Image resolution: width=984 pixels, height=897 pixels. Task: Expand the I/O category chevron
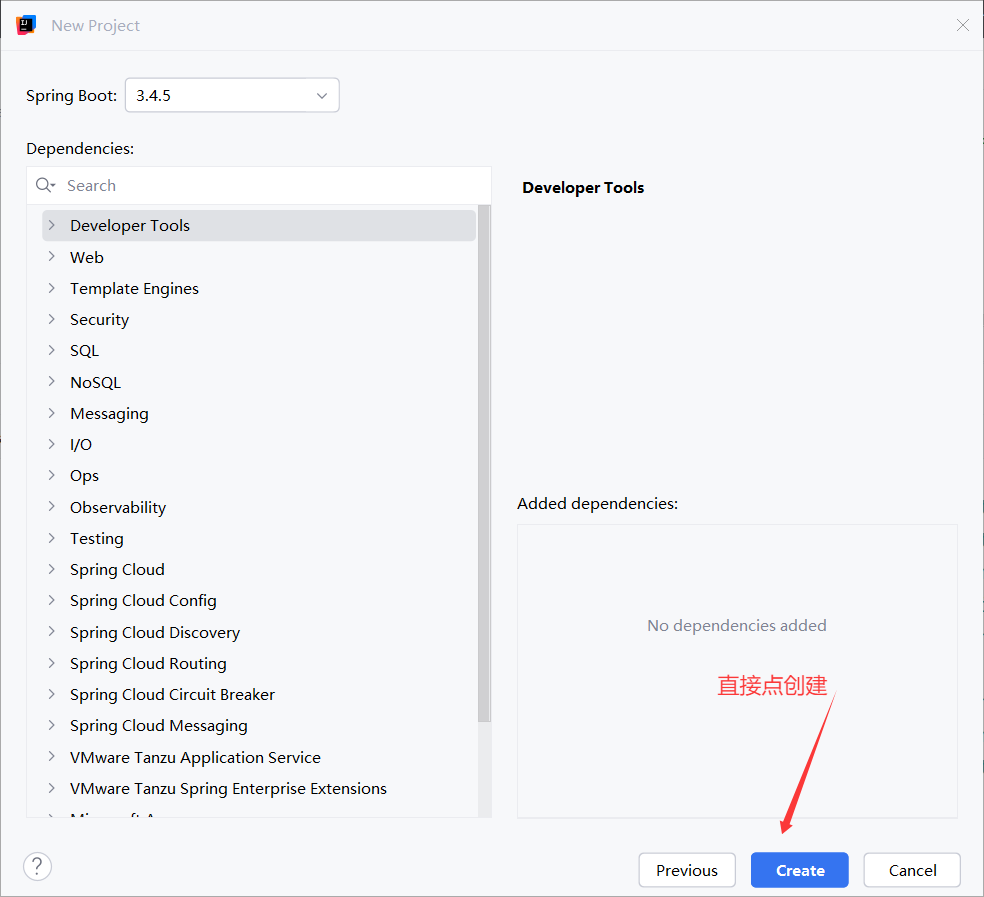(52, 444)
